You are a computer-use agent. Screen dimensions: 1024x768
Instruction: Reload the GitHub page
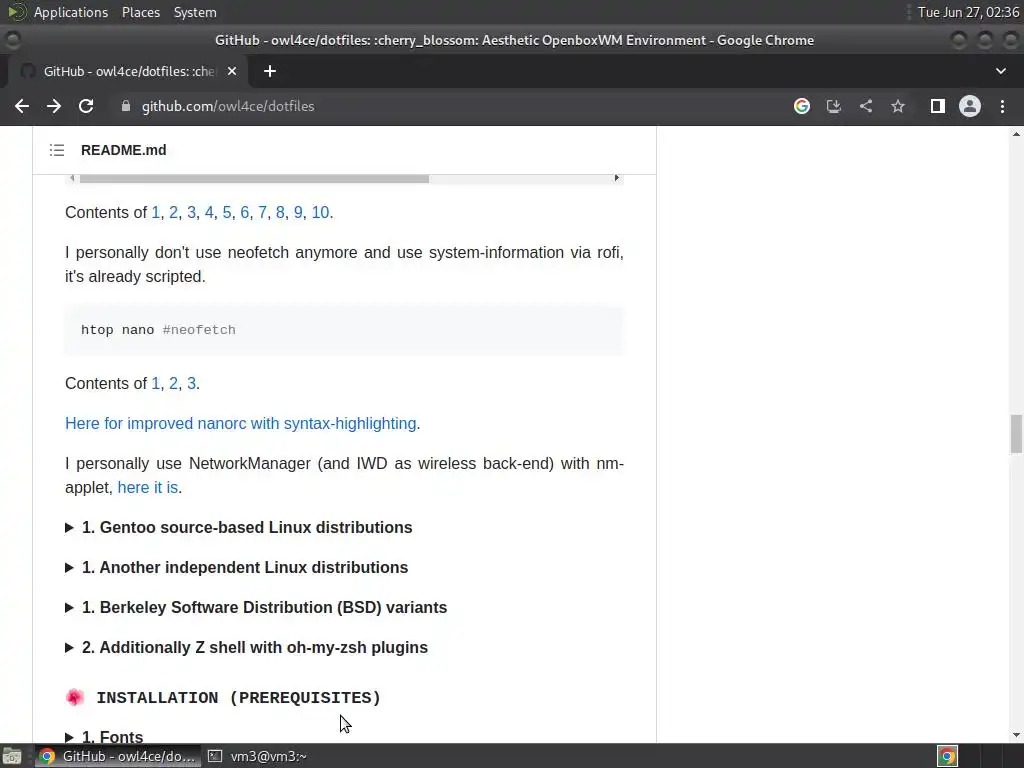86,106
